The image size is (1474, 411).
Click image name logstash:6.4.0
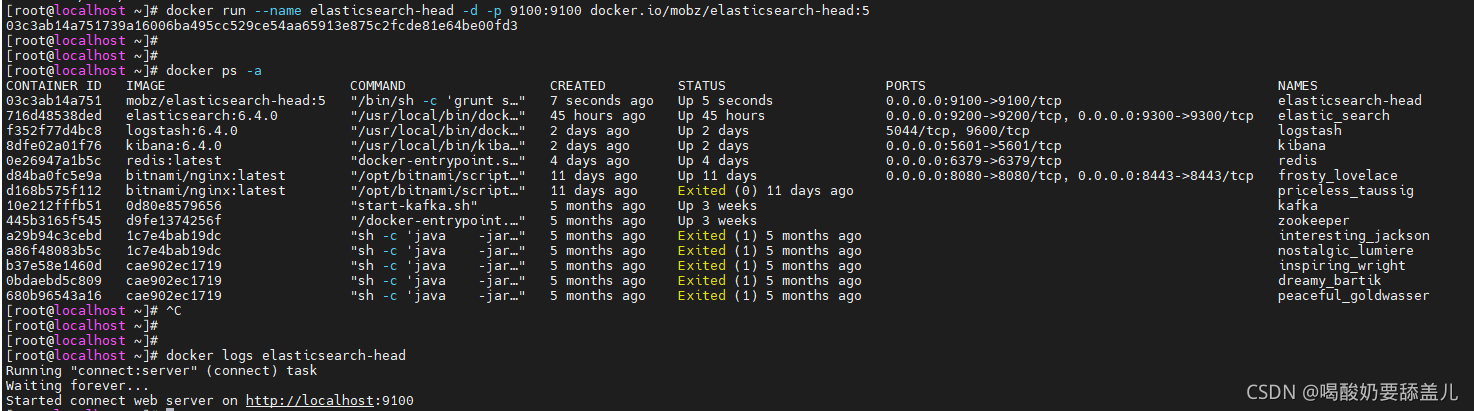[182, 131]
